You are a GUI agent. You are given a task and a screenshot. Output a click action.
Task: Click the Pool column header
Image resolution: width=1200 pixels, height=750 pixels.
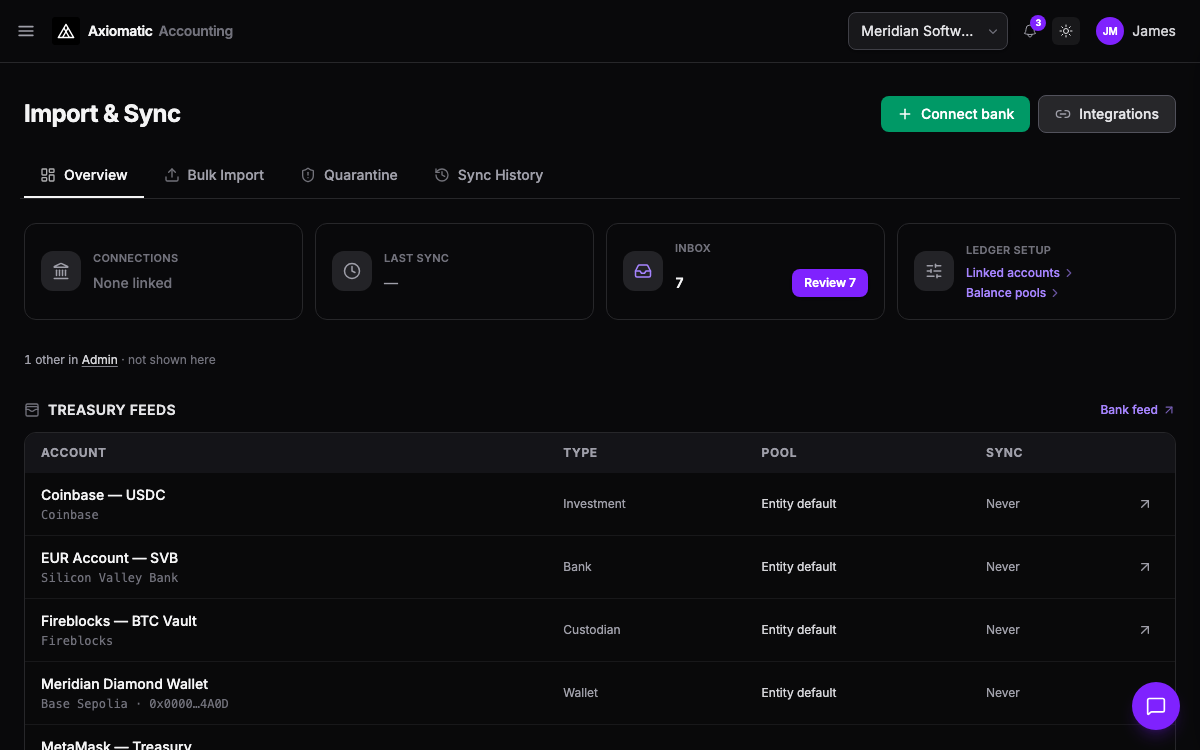tap(779, 453)
